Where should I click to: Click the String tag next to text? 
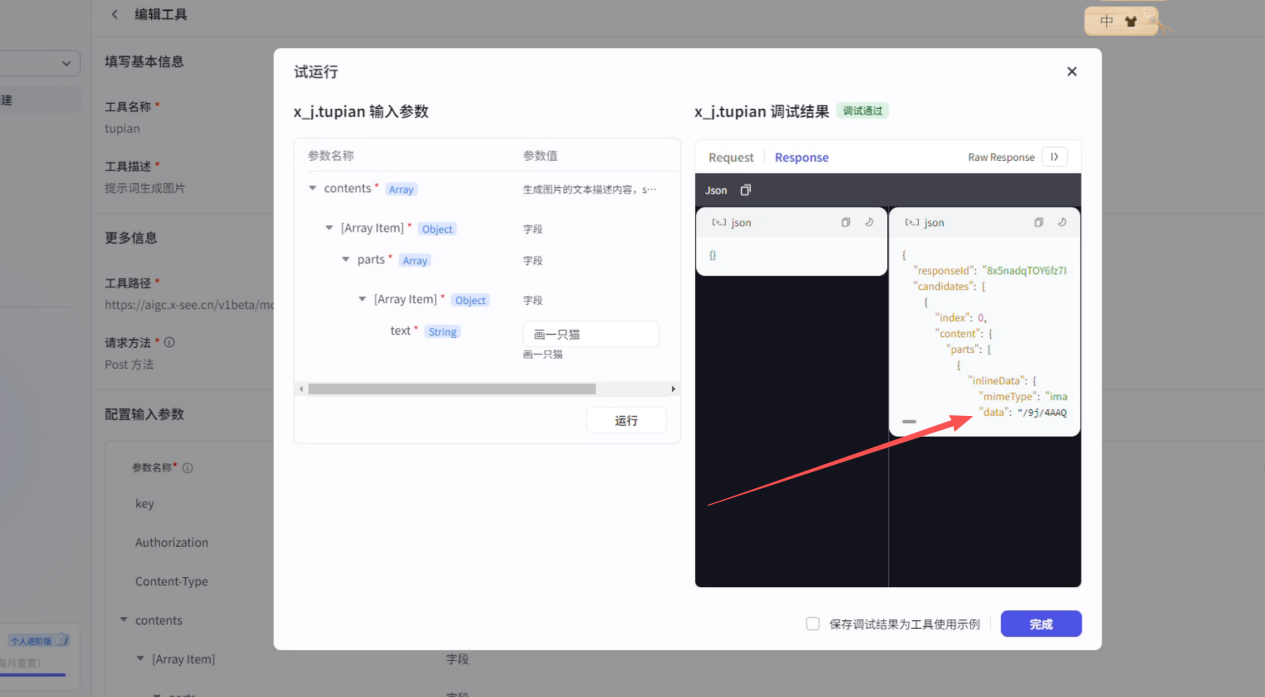click(x=442, y=332)
